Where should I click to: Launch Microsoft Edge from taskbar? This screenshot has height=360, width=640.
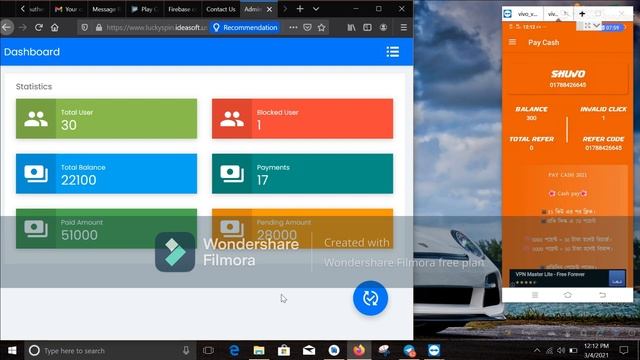(234, 350)
